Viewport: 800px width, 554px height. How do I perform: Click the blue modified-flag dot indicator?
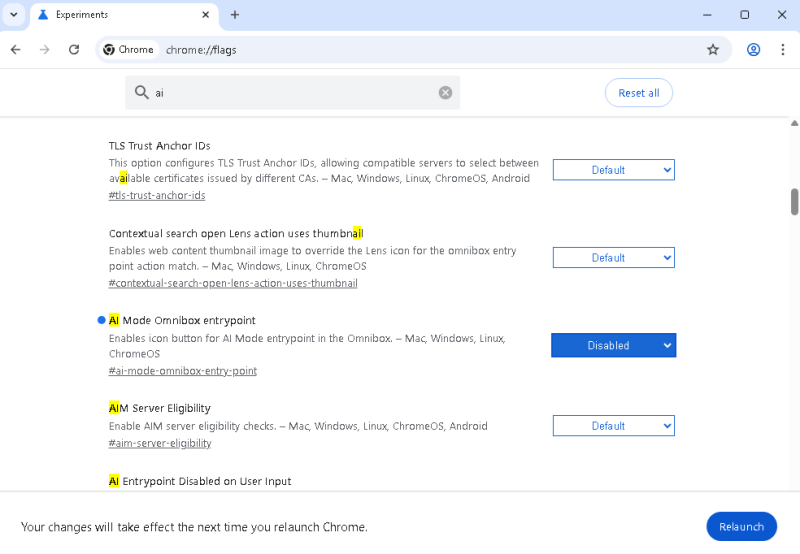pos(101,320)
